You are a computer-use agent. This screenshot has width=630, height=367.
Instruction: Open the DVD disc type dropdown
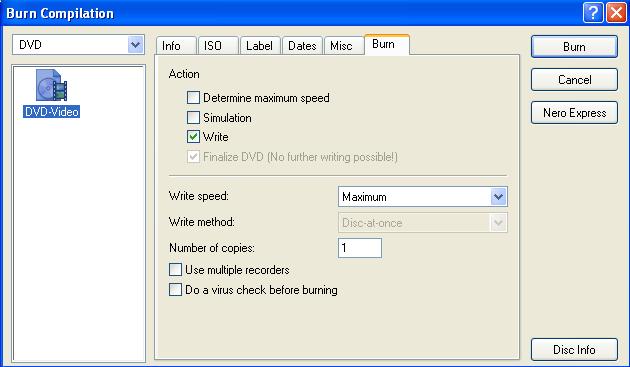pos(78,45)
